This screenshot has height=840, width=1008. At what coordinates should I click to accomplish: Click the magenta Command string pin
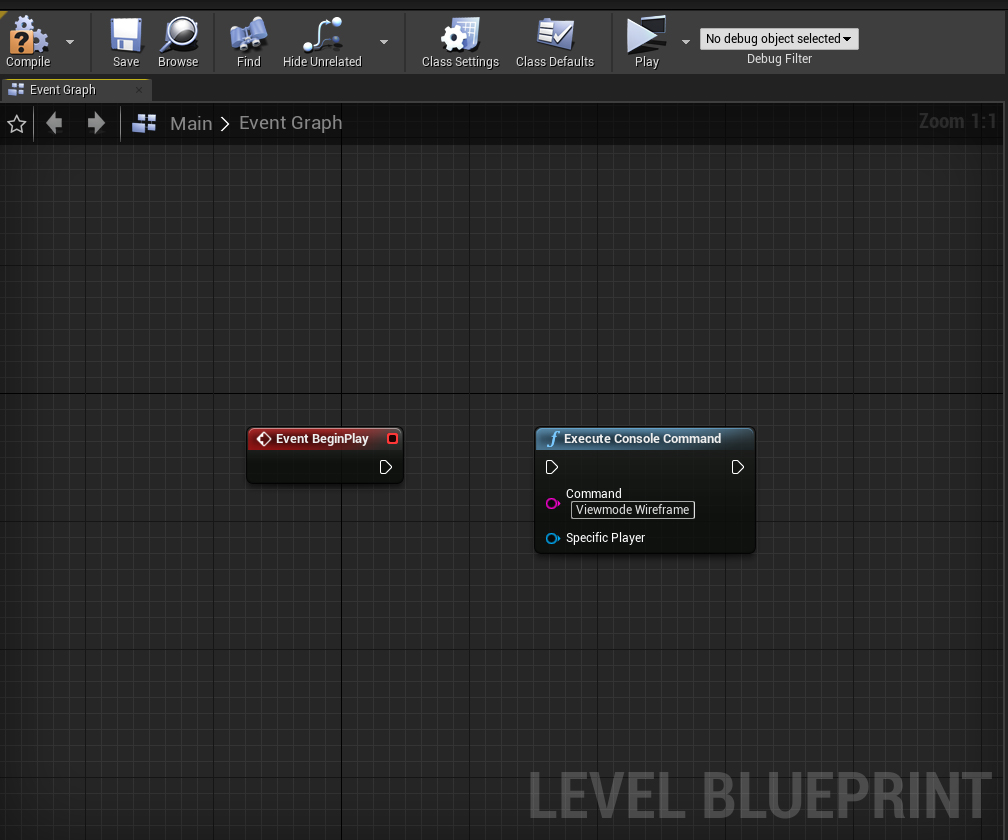point(552,503)
